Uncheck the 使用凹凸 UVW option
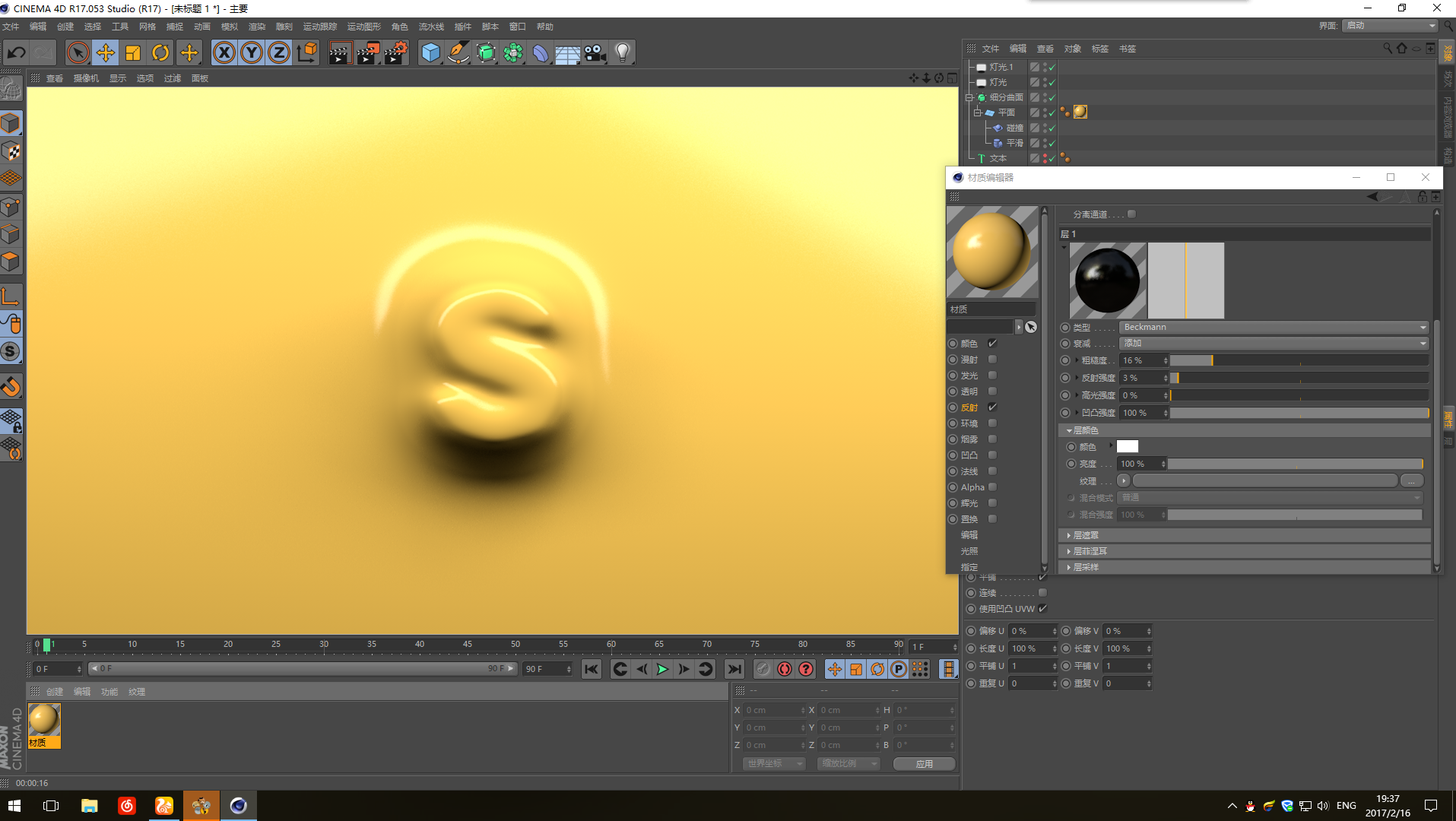 (x=1043, y=608)
